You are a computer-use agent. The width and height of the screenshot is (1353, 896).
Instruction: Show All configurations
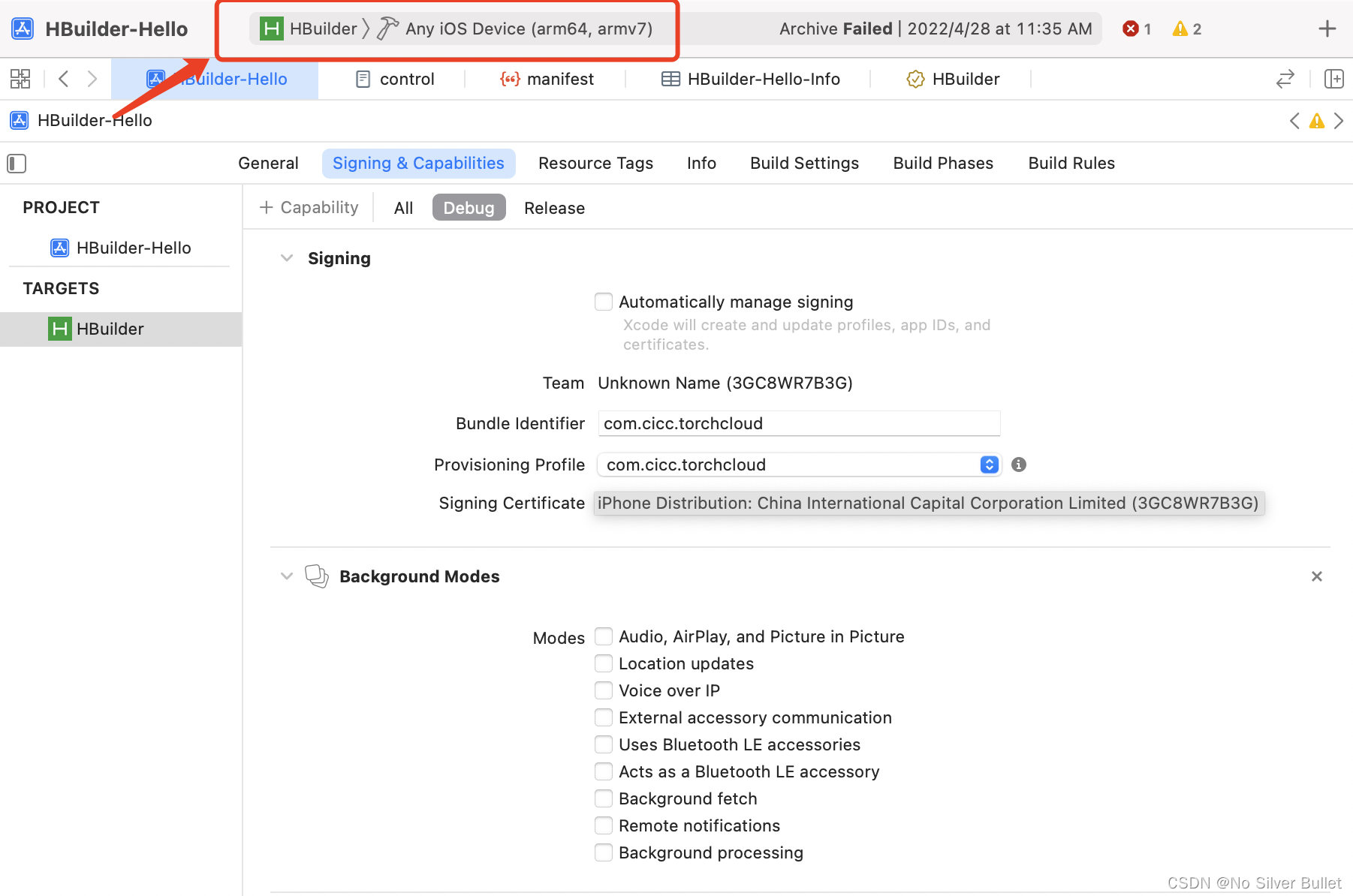coord(403,208)
